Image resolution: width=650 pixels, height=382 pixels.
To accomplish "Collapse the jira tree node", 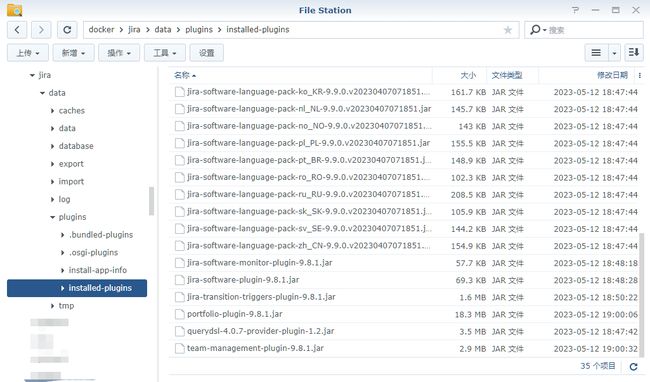I will click(x=32, y=75).
